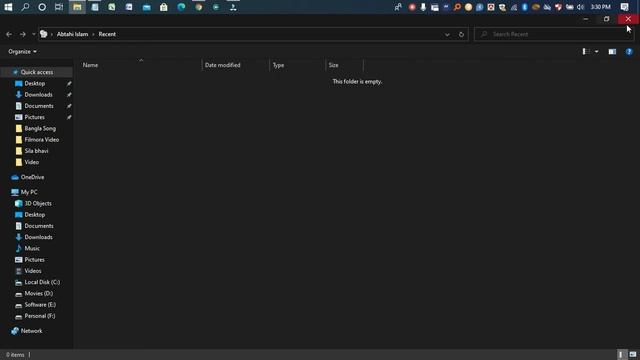Open pinned Pictures under Quick access
This screenshot has width=640, height=360.
pos(34,117)
